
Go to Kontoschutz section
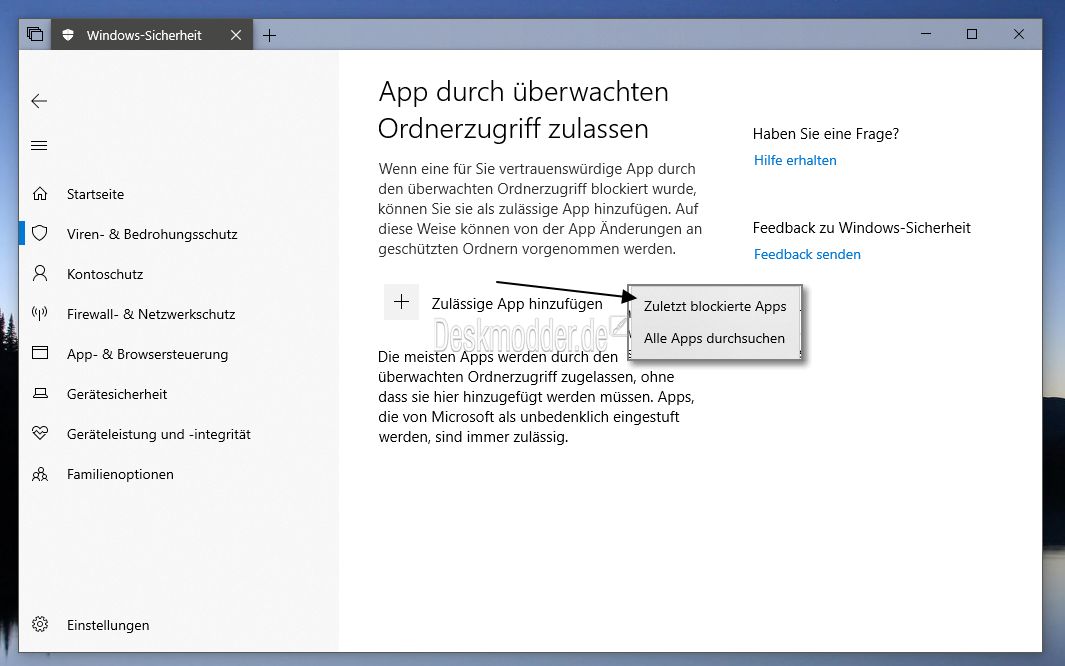[x=105, y=274]
